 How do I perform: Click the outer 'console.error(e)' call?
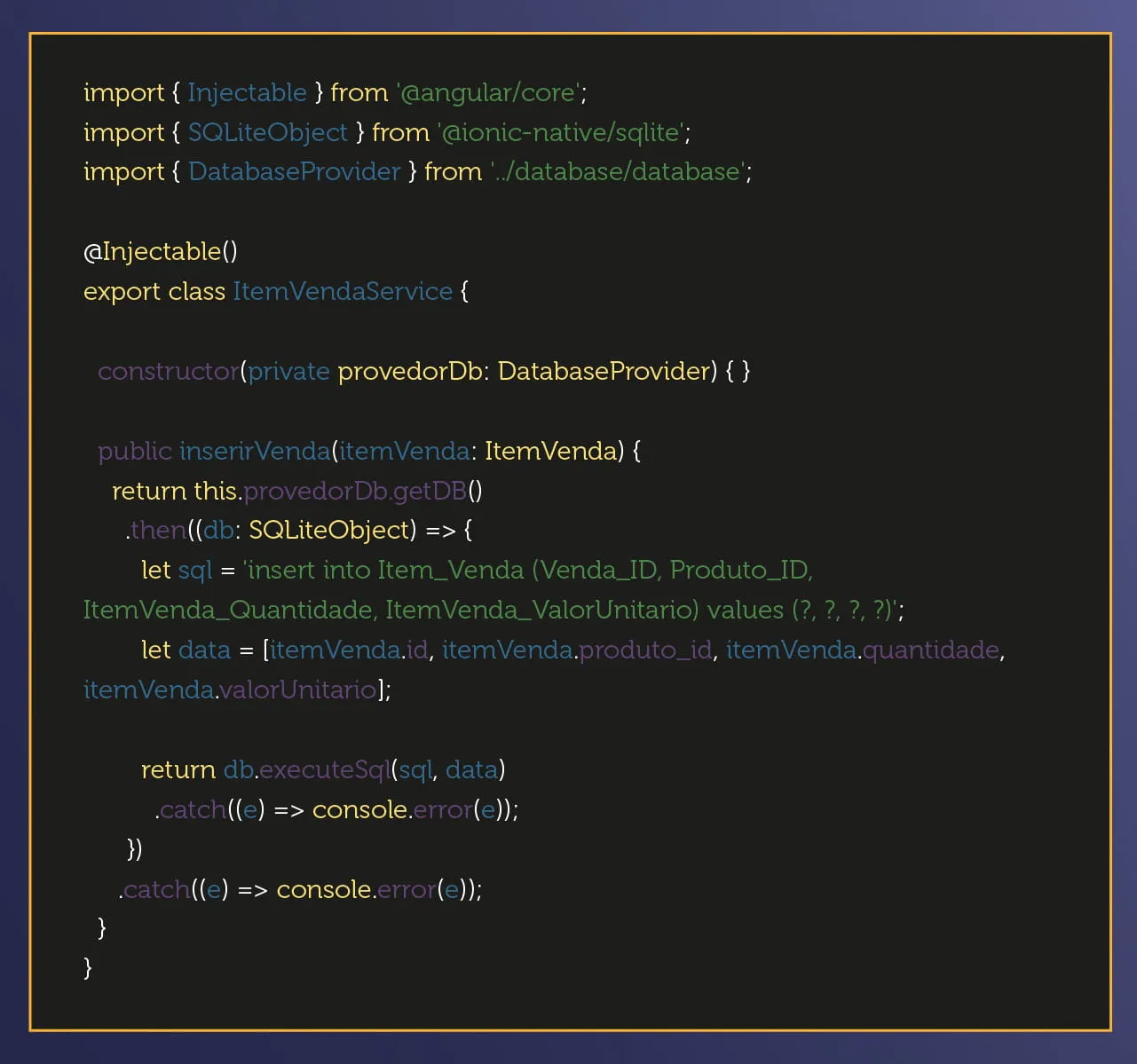[374, 889]
